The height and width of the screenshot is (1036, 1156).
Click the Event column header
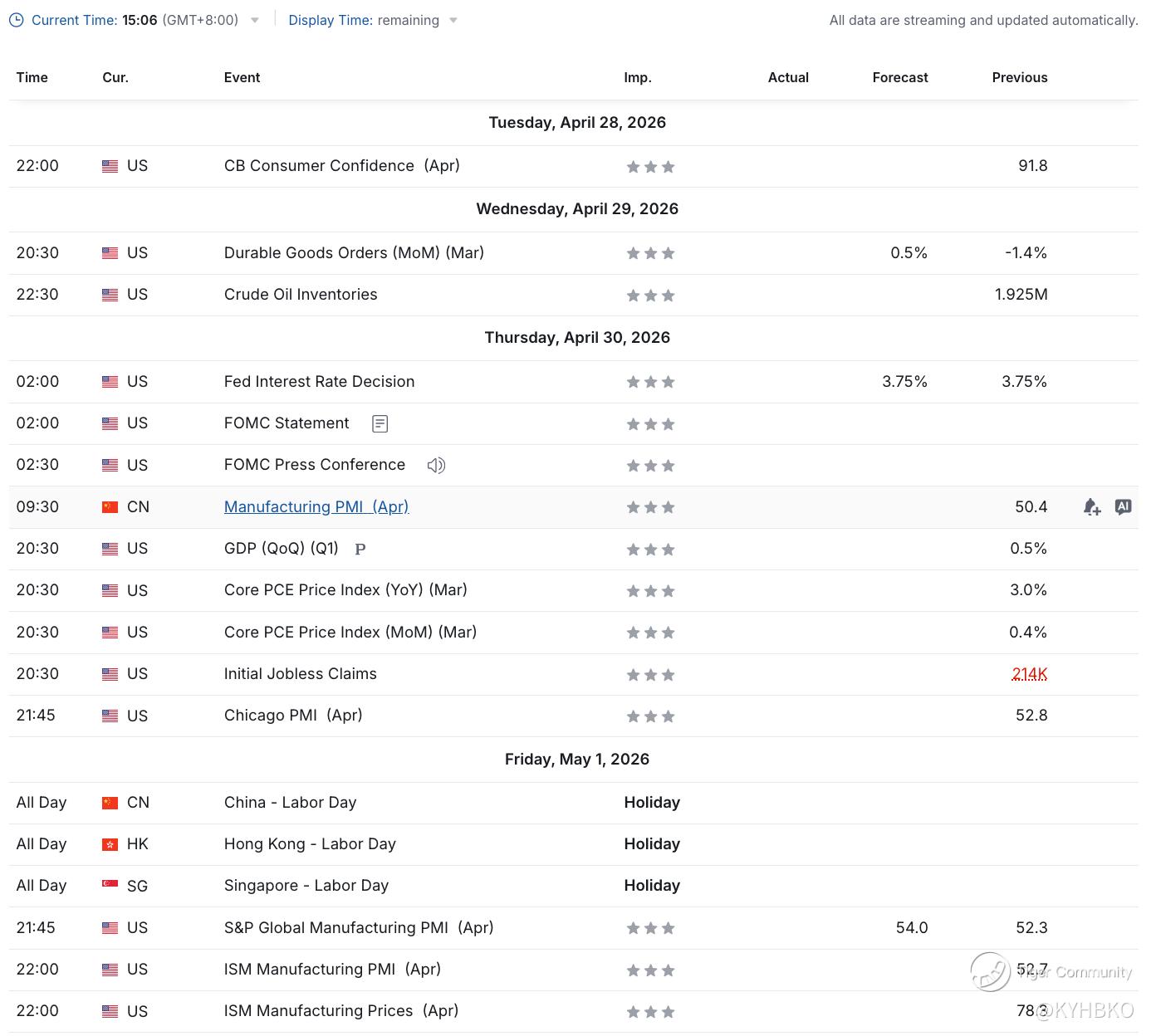coord(242,77)
